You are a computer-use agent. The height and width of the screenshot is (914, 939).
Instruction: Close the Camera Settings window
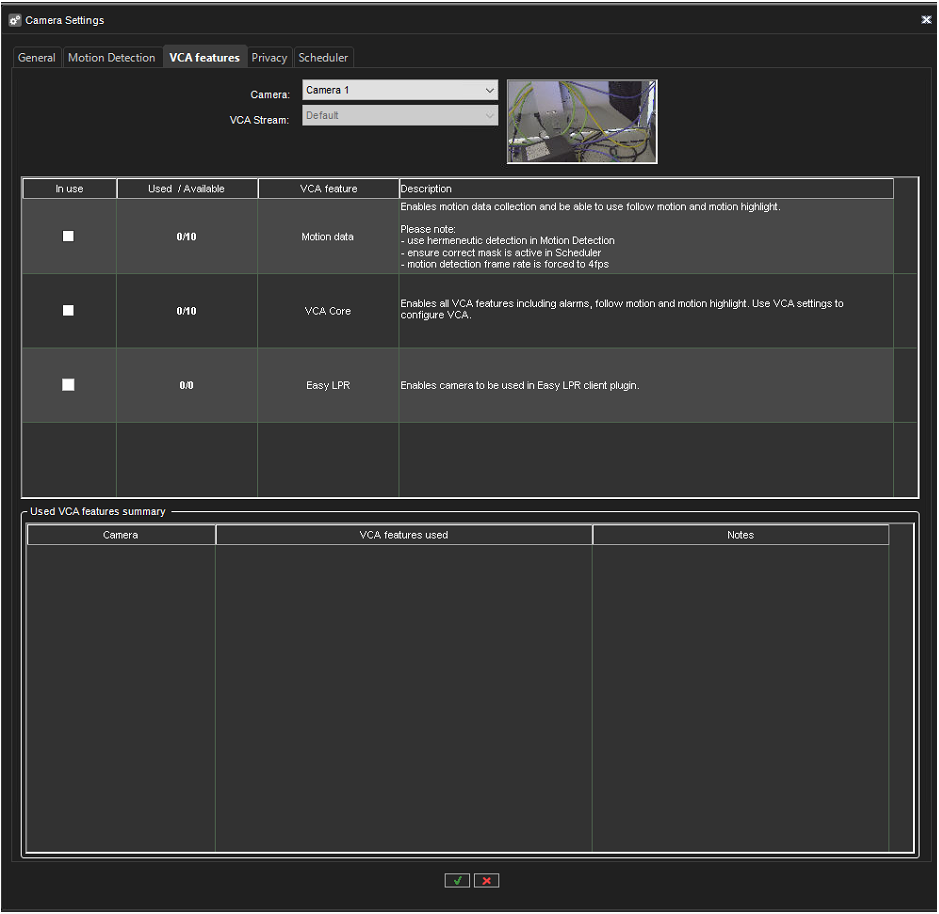(x=925, y=20)
